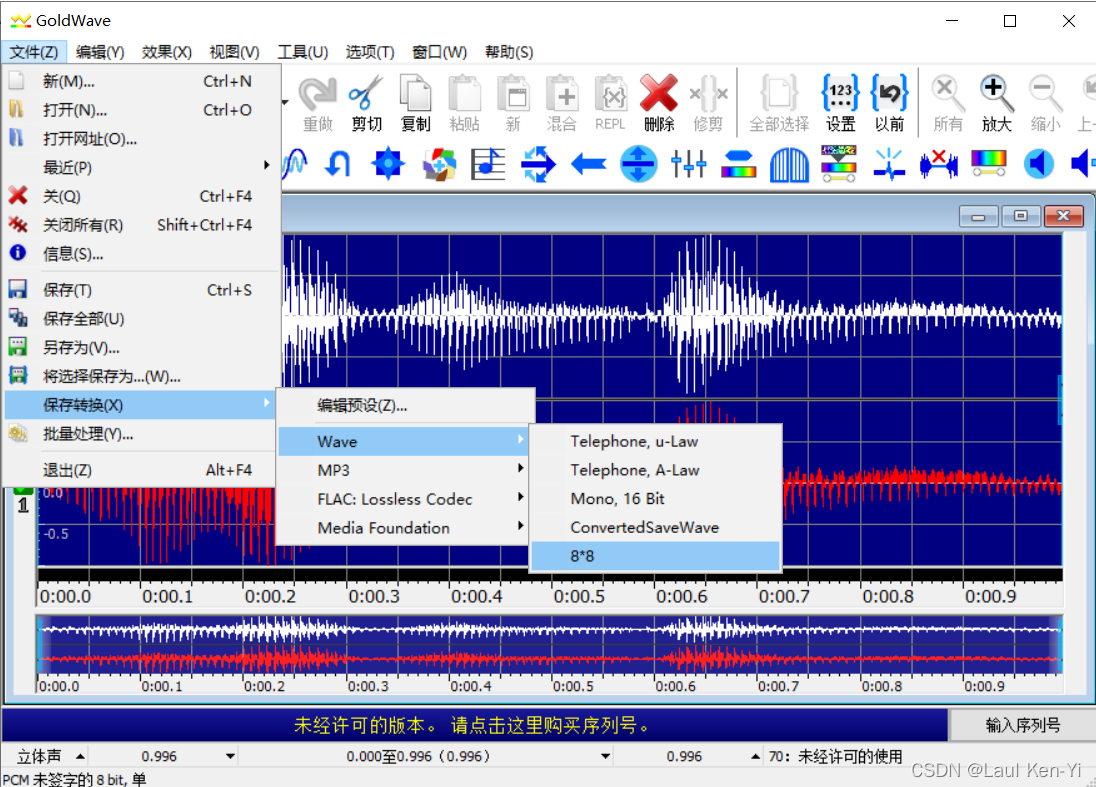This screenshot has height=787, width=1096.
Task: Click the Zoom In (放大) icon
Action: [x=996, y=103]
